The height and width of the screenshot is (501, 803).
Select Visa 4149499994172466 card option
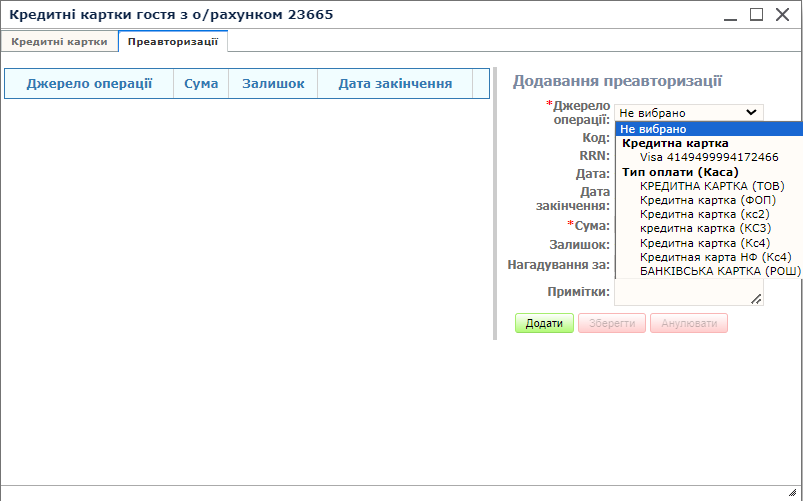click(x=708, y=157)
